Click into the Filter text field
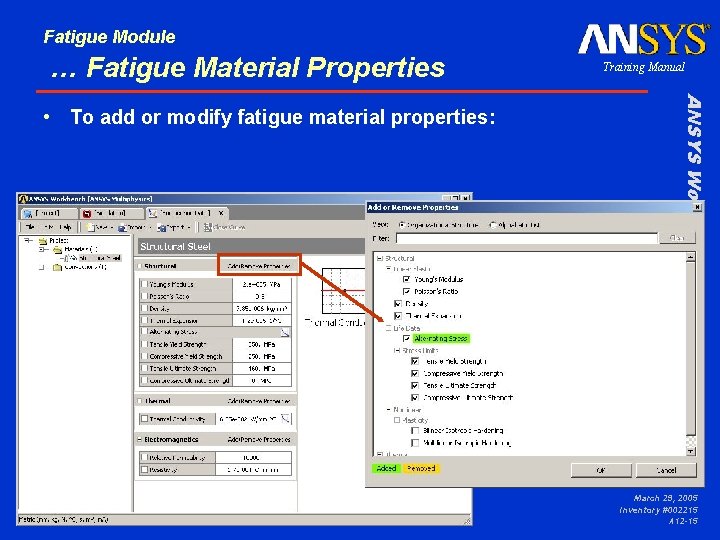 [527, 238]
